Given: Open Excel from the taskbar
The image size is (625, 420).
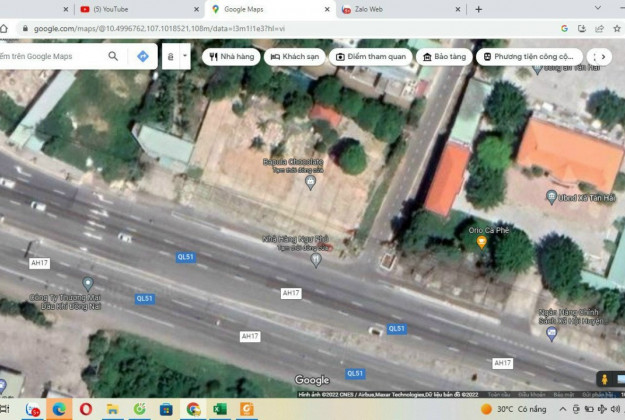Looking at the screenshot, I should point(220,409).
